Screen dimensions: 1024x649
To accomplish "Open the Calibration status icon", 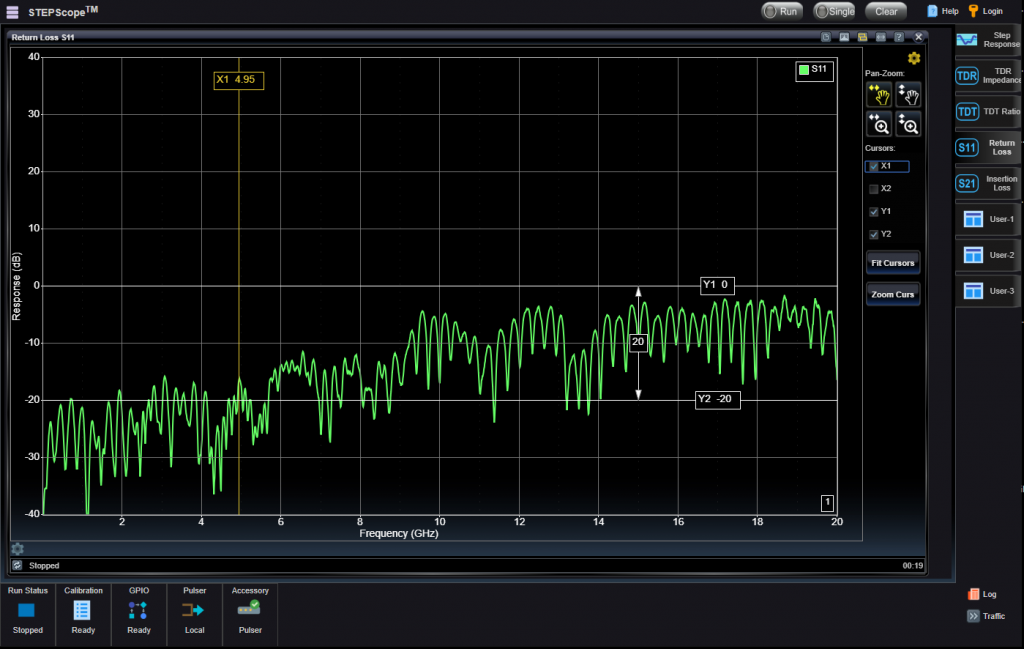I will (x=82, y=610).
